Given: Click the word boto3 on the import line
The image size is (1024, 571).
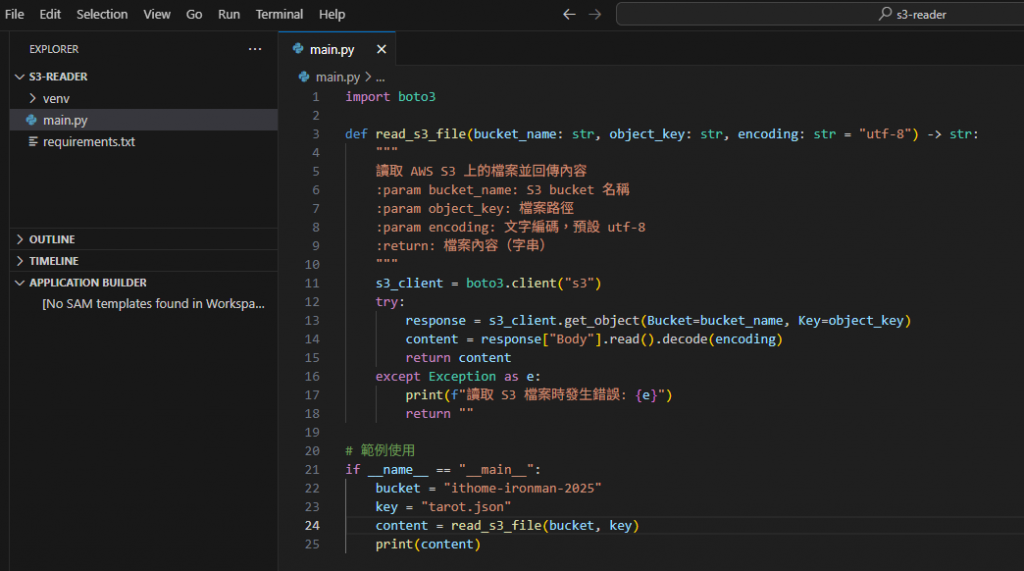Looking at the screenshot, I should click(417, 97).
